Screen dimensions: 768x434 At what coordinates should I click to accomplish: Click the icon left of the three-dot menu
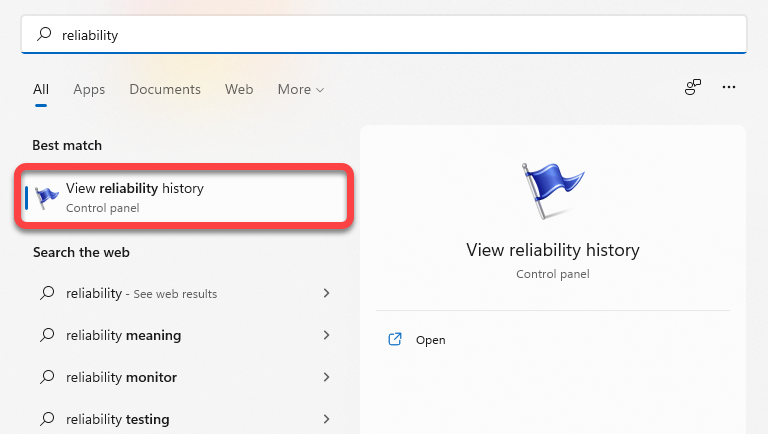pyautogui.click(x=692, y=88)
